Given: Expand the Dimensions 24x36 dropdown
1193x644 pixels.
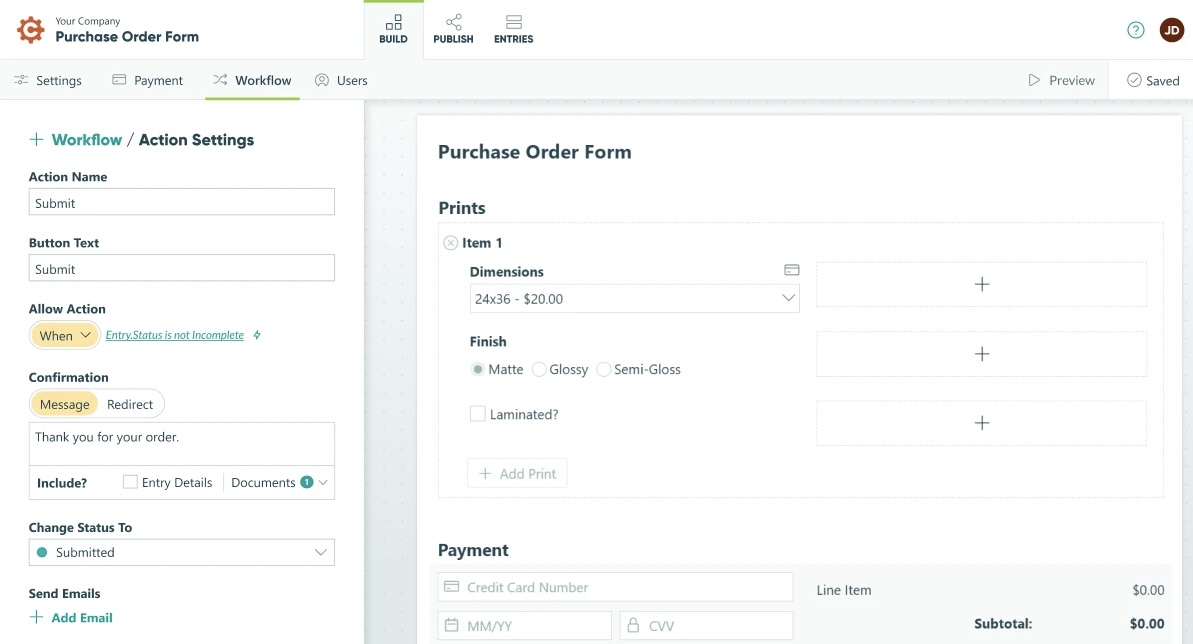Looking at the screenshot, I should [x=634, y=299].
